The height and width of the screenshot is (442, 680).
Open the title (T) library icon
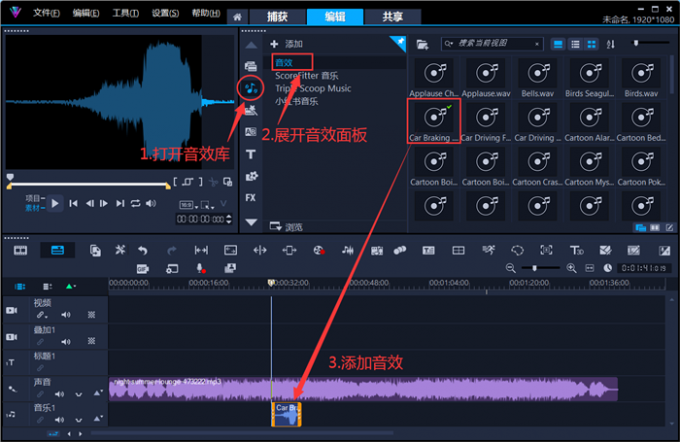coord(251,154)
